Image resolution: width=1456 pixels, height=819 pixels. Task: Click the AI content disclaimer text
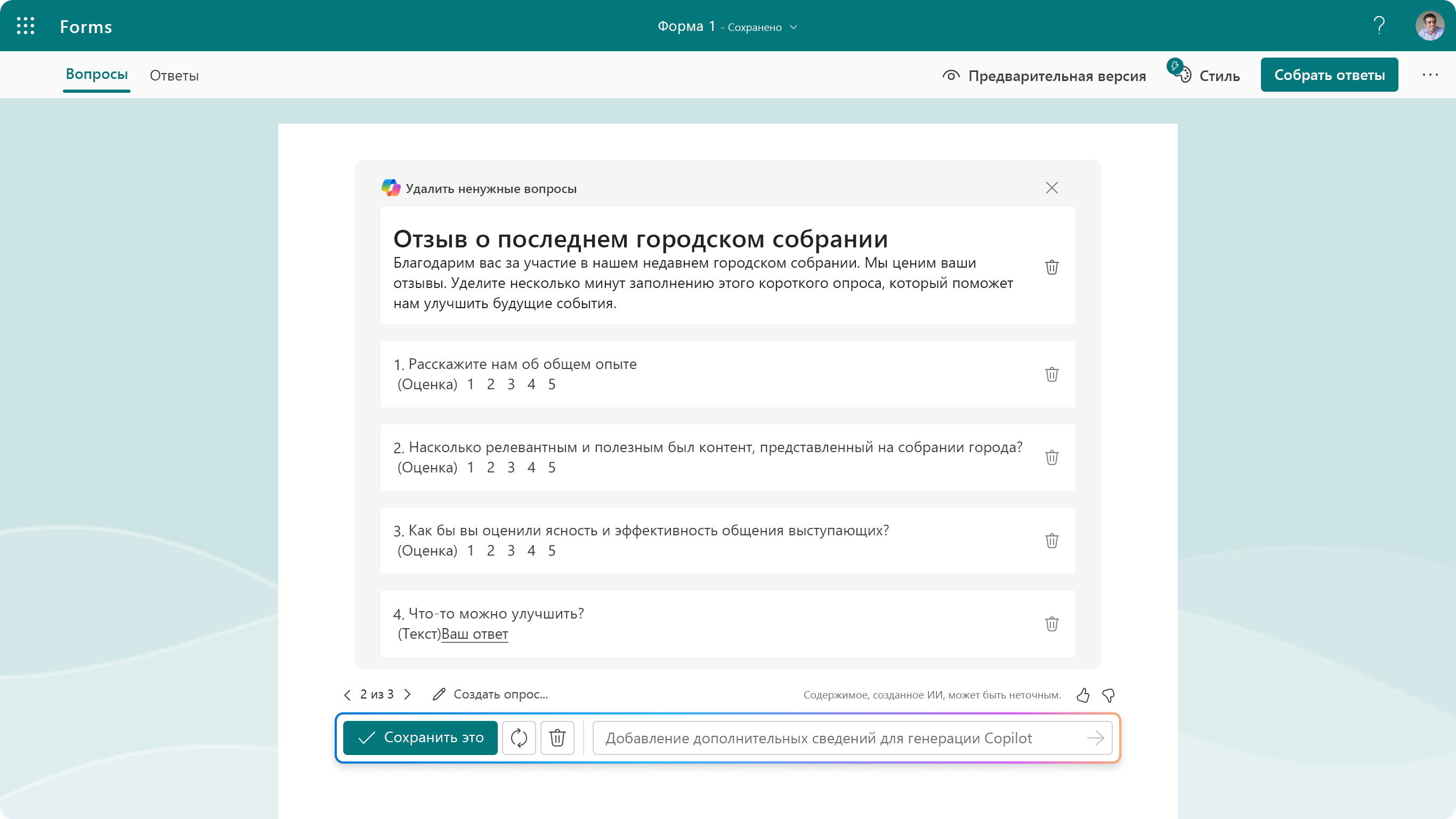pos(932,695)
